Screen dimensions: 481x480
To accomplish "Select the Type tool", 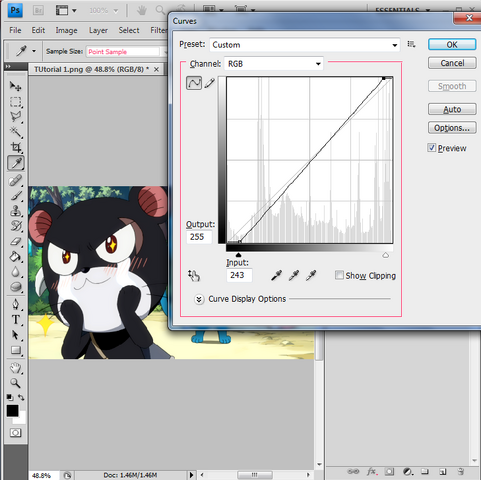I will pyautogui.click(x=15, y=320).
